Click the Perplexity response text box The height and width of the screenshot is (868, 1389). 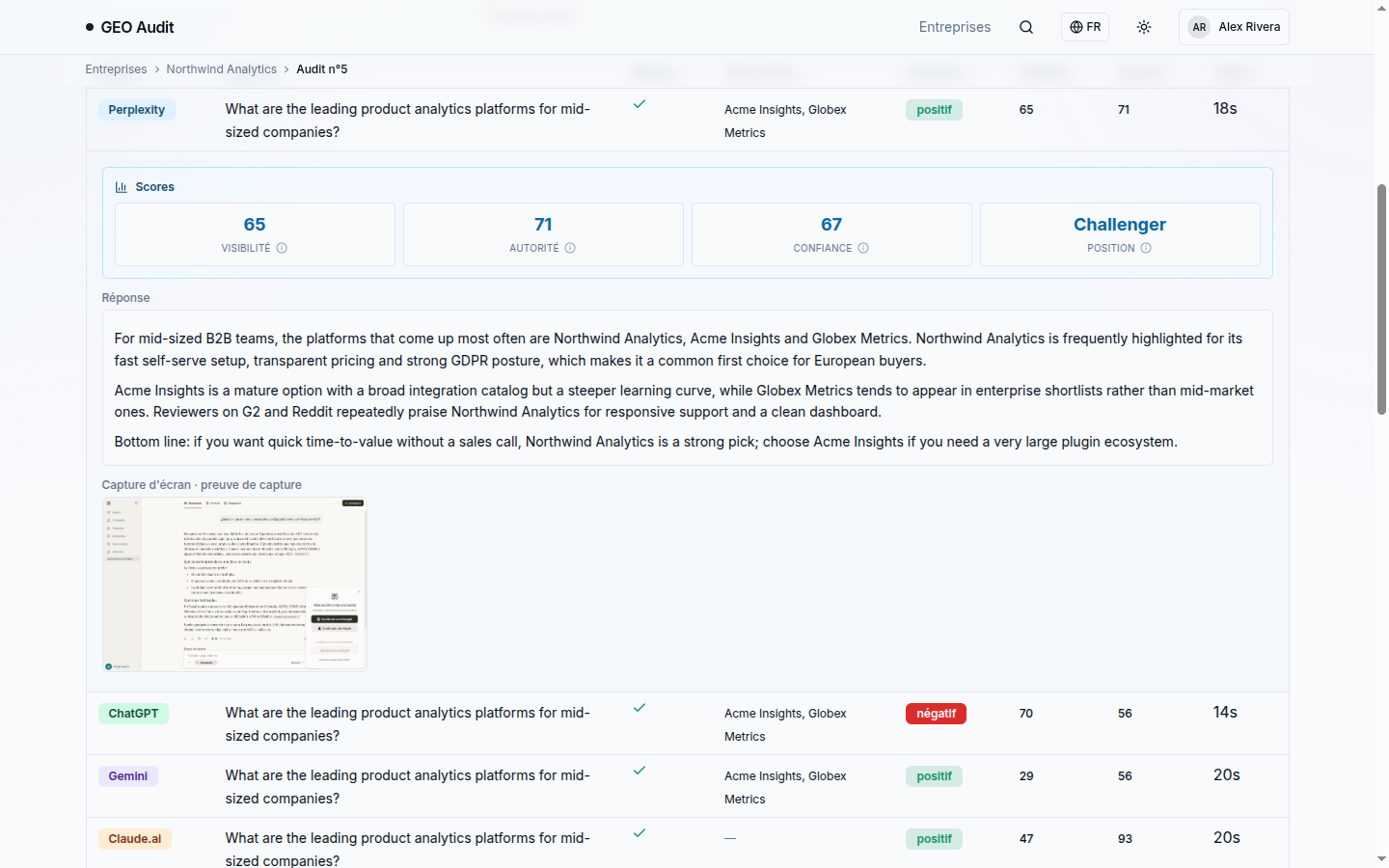tap(688, 388)
